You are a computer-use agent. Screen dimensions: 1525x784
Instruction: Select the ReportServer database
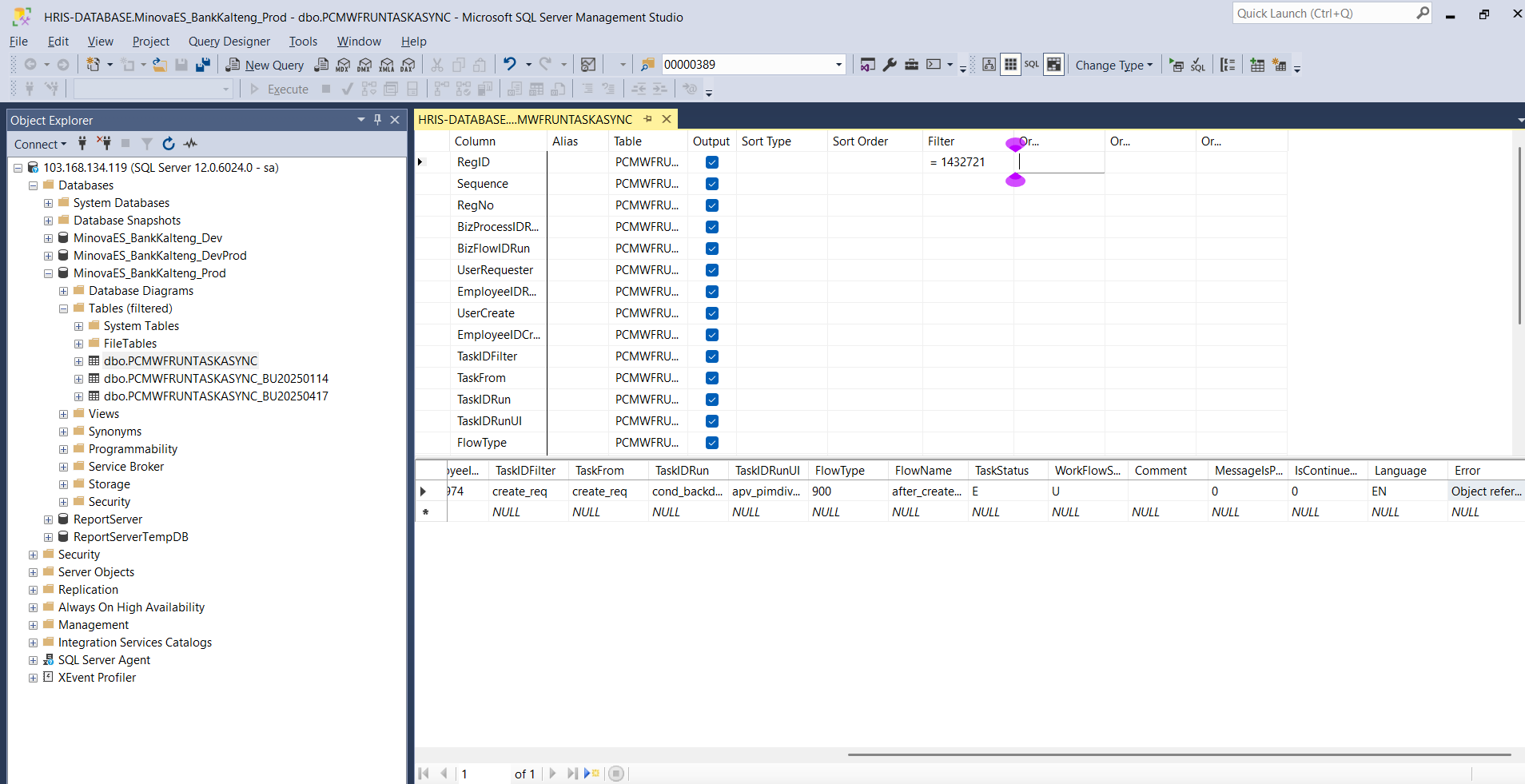tap(108, 519)
